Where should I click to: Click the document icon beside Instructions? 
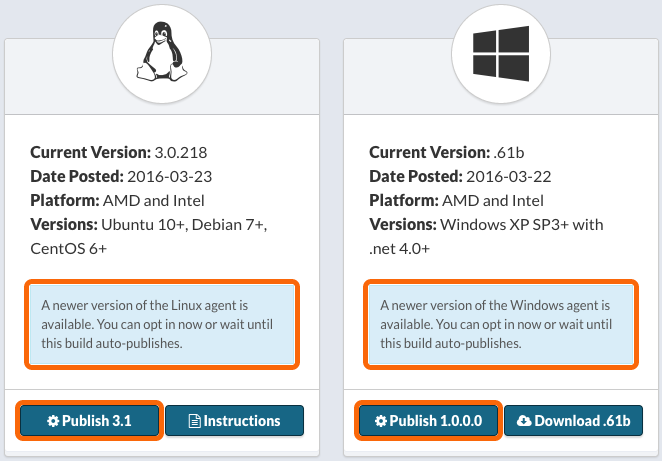[x=194, y=421]
